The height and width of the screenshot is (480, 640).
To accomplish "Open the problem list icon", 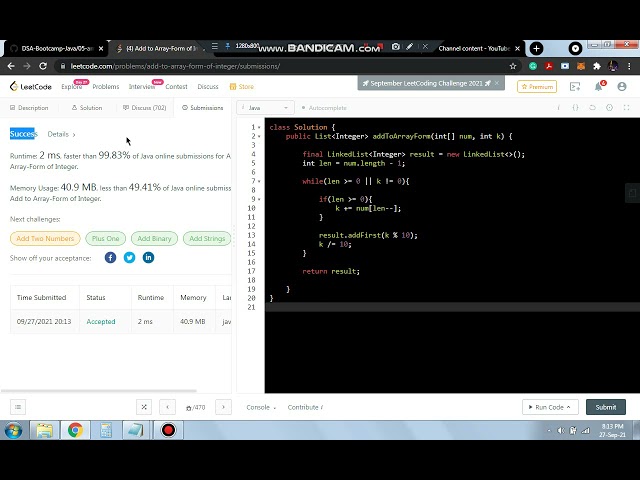I will coord(18,407).
